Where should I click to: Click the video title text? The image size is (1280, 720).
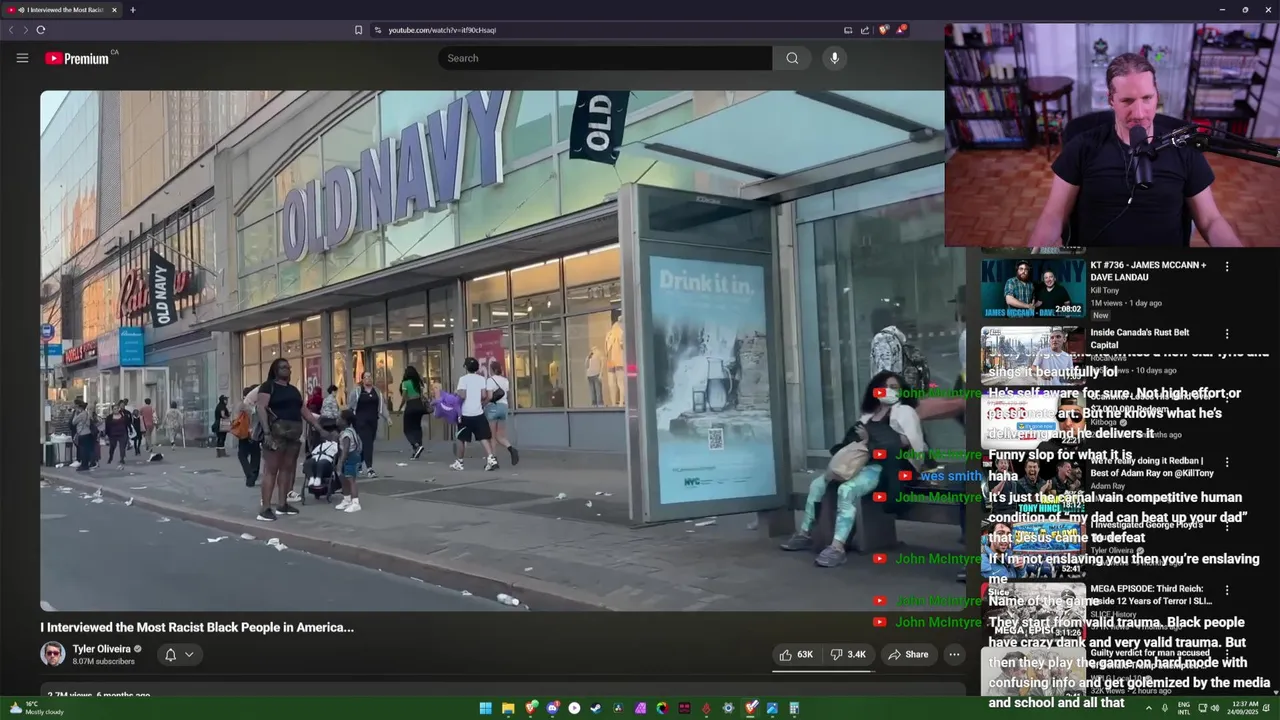tap(197, 627)
